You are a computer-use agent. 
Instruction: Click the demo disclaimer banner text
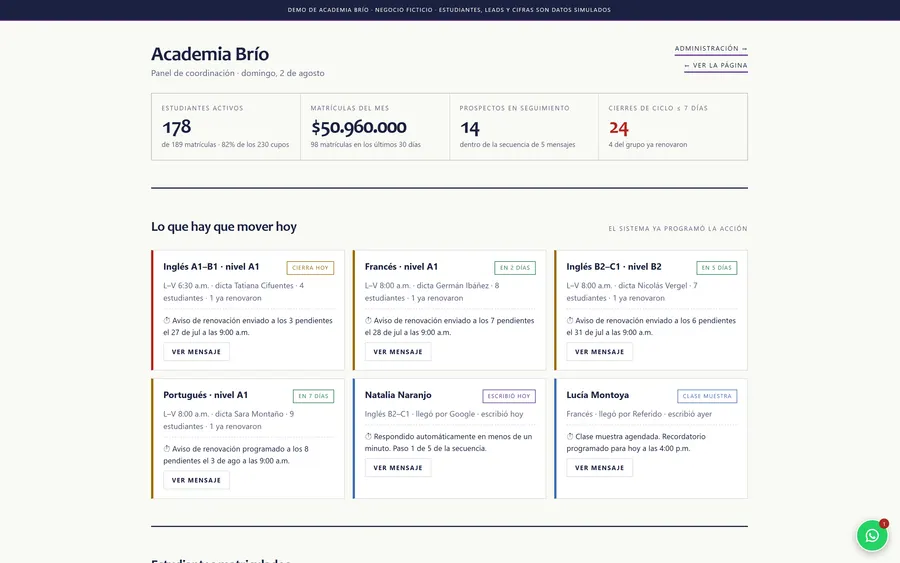[449, 10]
